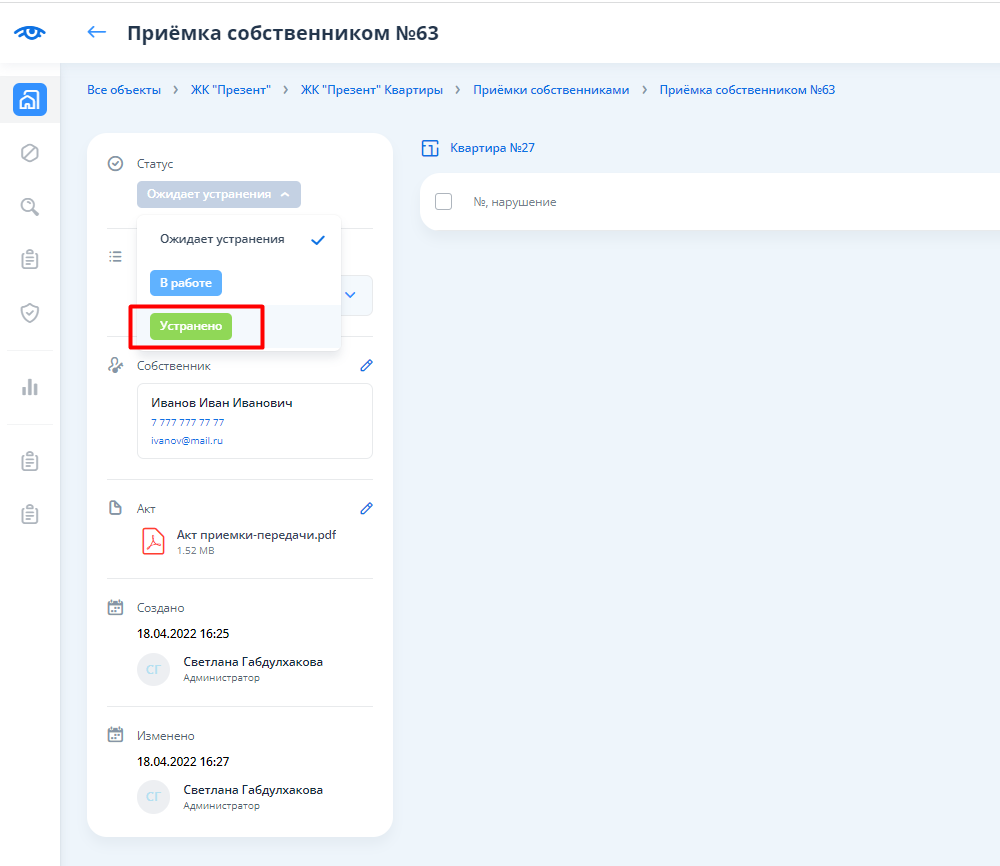Select "Устранено" status option
Image resolution: width=1000 pixels, height=866 pixels.
tap(190, 326)
